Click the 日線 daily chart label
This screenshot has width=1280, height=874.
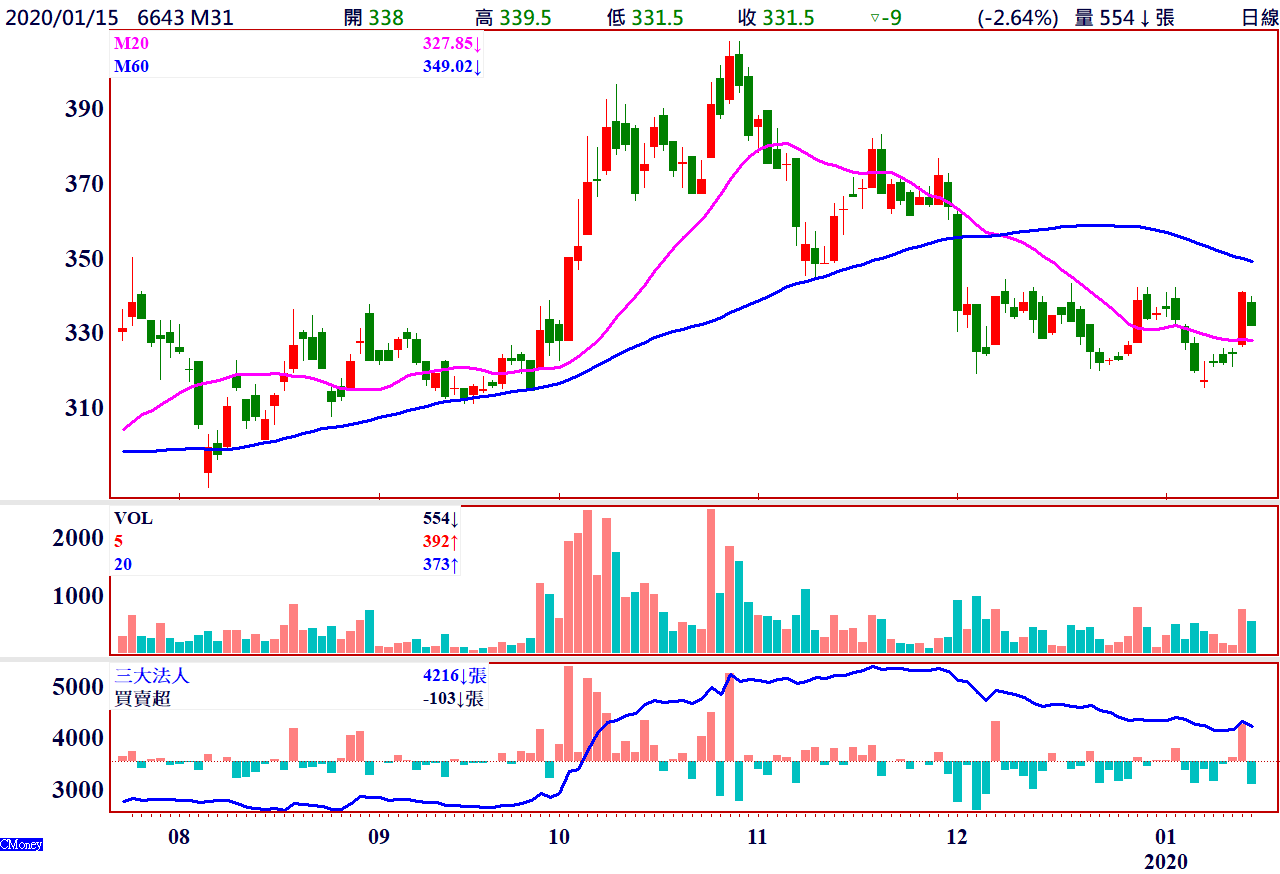1258,17
